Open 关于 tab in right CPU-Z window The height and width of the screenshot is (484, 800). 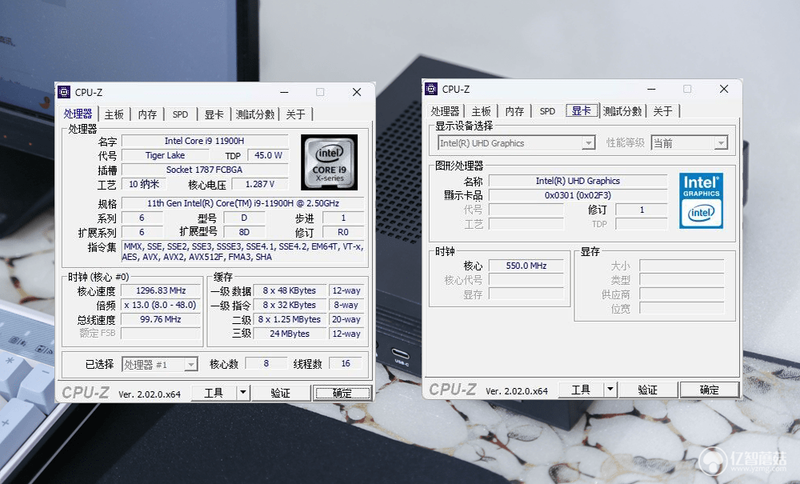[663, 111]
